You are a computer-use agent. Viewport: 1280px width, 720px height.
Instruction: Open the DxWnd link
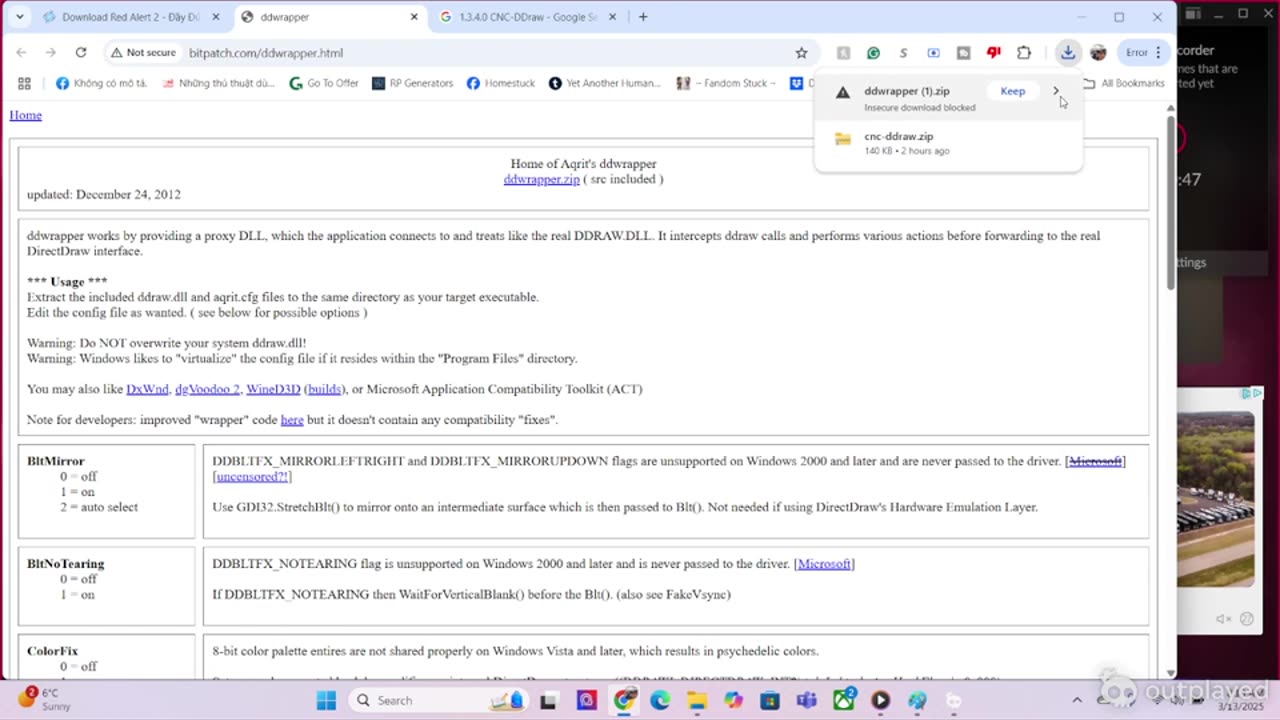tap(147, 389)
